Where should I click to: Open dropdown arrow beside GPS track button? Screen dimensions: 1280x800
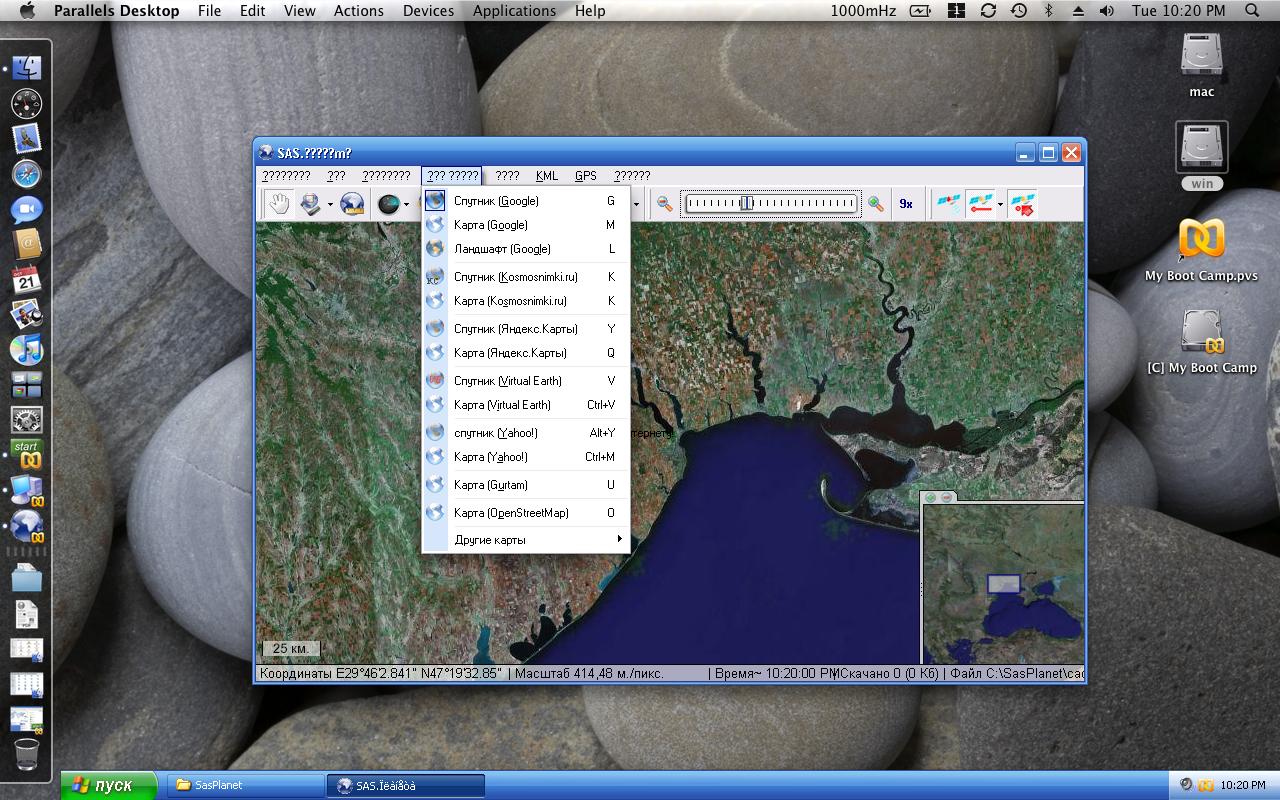(1000, 205)
